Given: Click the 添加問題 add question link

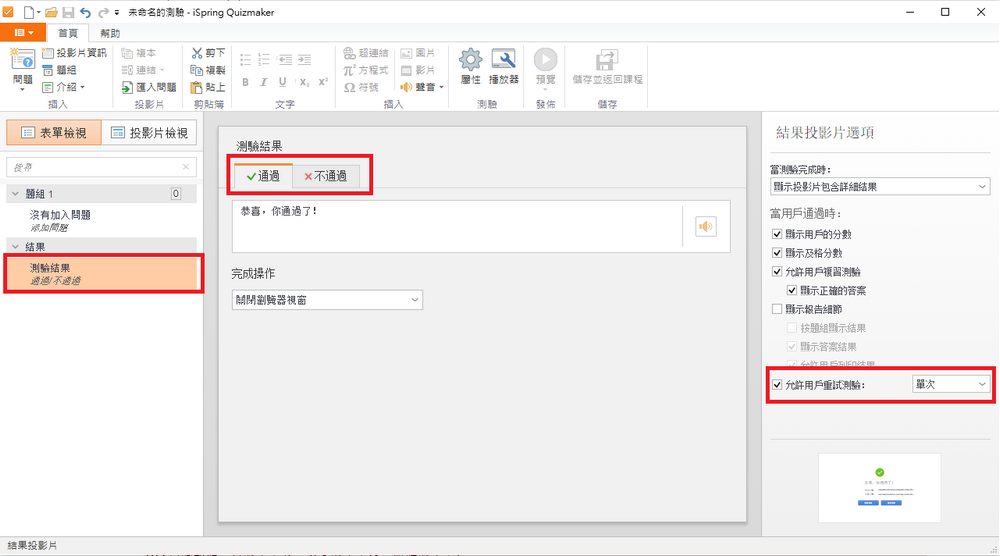Looking at the screenshot, I should pyautogui.click(x=48, y=228).
